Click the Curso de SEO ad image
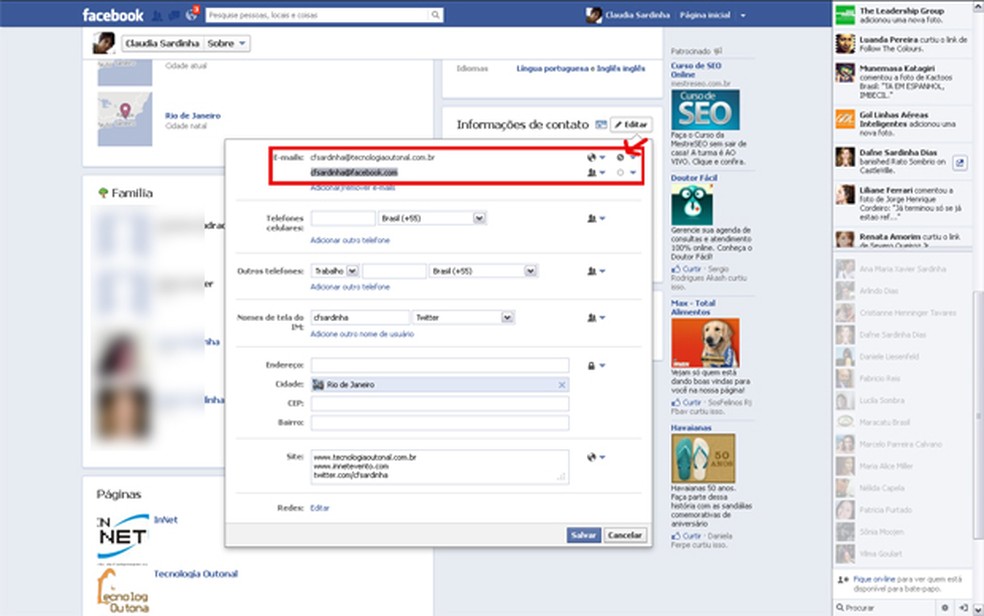The image size is (984, 616). [x=705, y=110]
